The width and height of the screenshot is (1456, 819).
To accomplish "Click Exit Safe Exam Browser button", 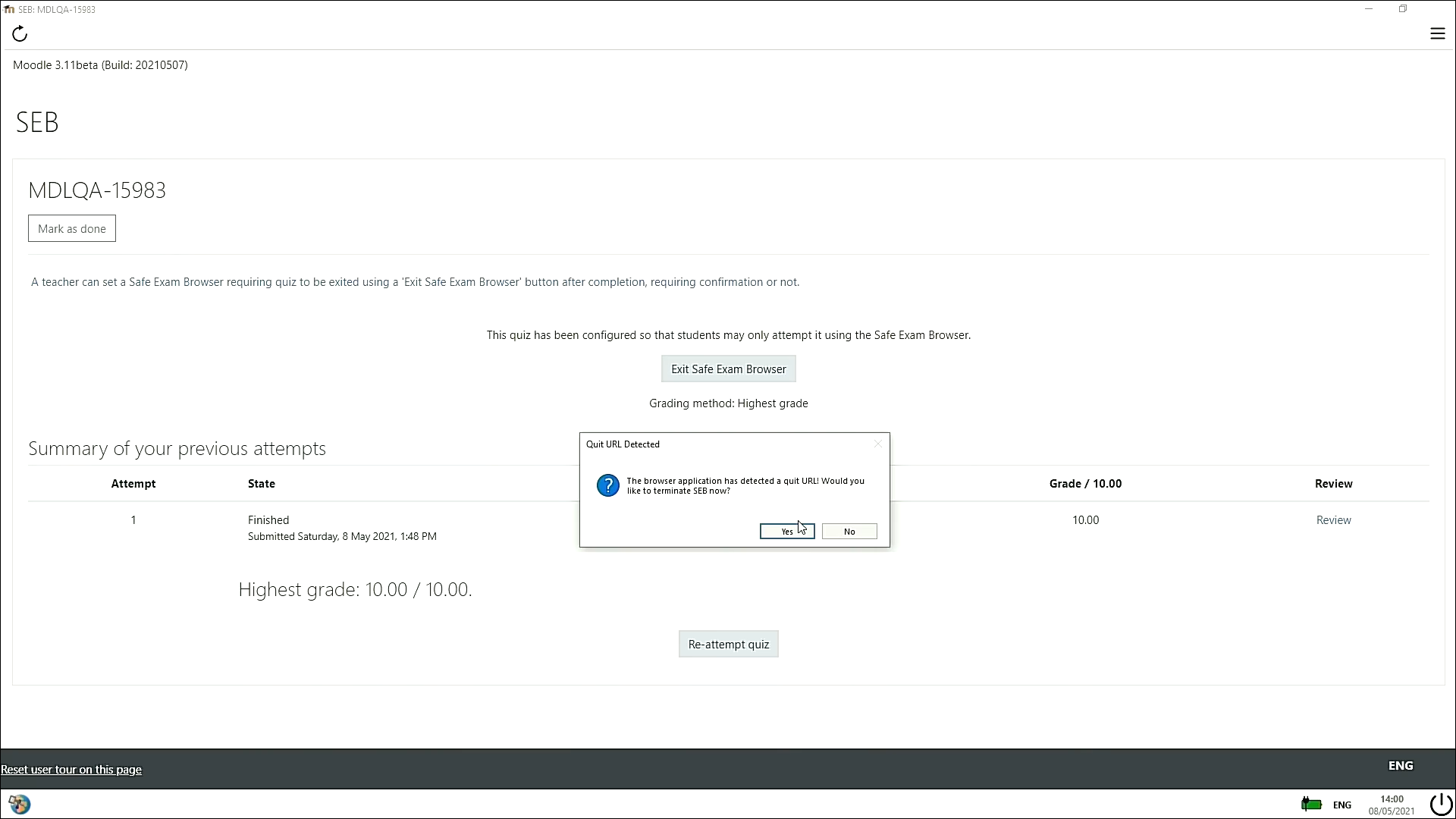I will pyautogui.click(x=728, y=369).
